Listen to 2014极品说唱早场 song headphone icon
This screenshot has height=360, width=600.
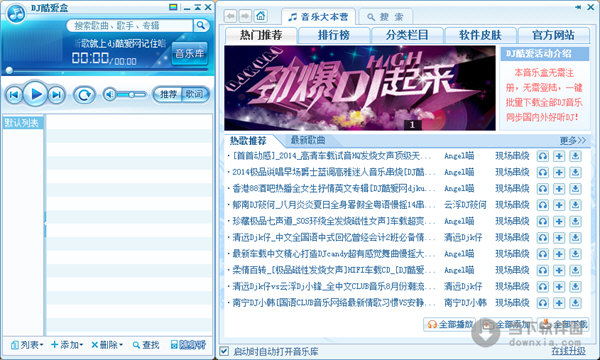543,172
